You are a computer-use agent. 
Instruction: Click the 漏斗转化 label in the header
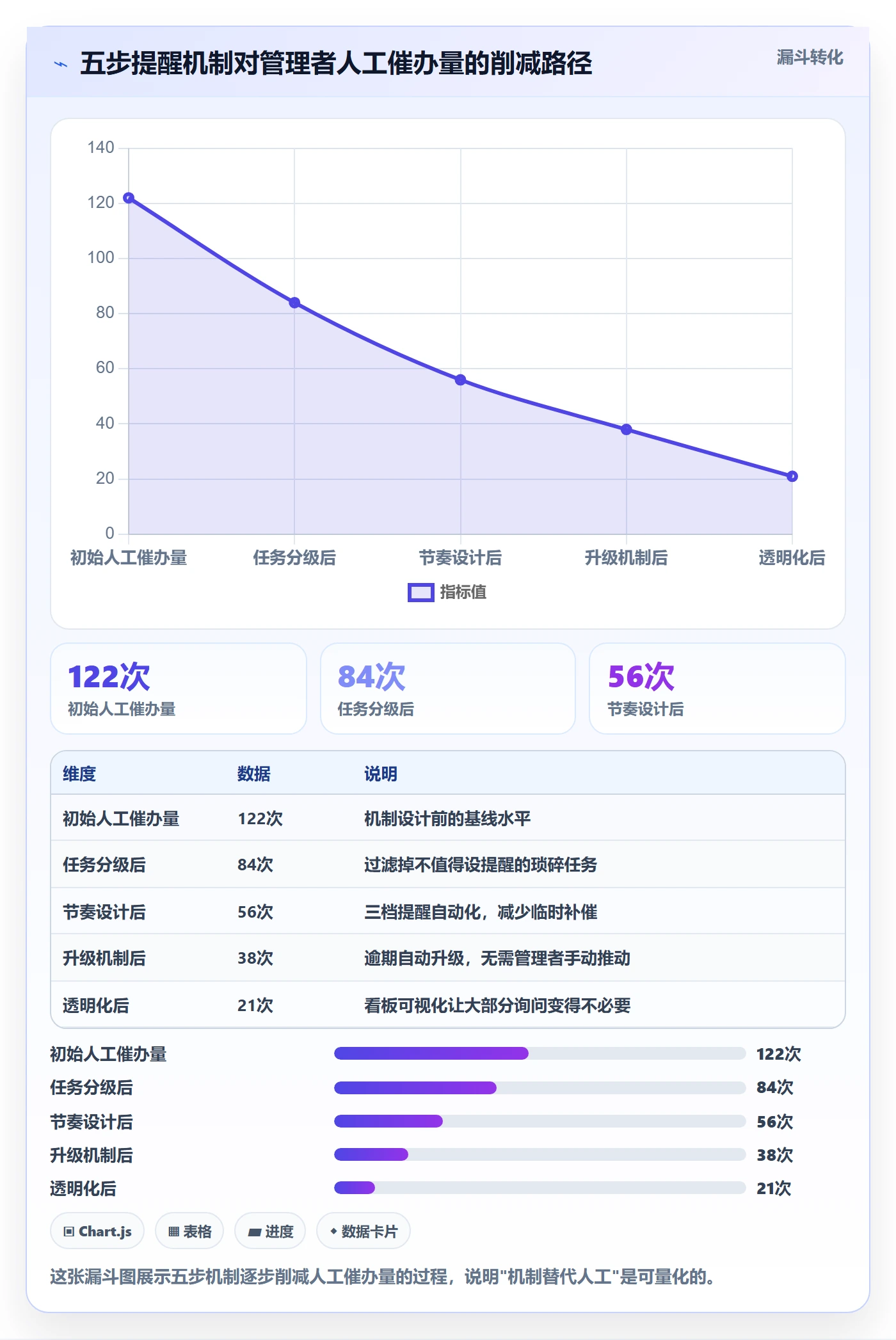[x=810, y=58]
